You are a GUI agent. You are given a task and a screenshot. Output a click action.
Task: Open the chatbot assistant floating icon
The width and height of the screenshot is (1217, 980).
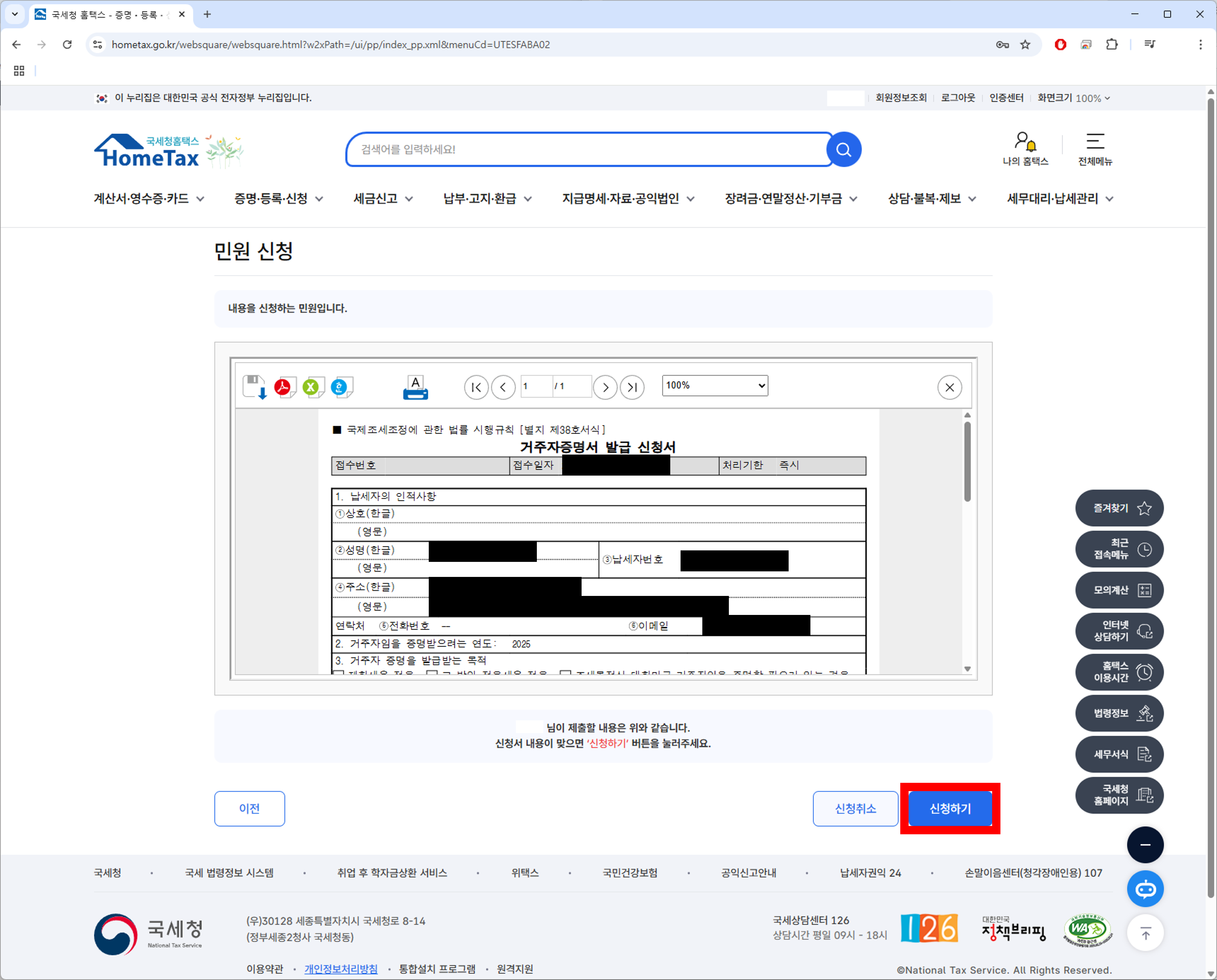click(x=1145, y=889)
